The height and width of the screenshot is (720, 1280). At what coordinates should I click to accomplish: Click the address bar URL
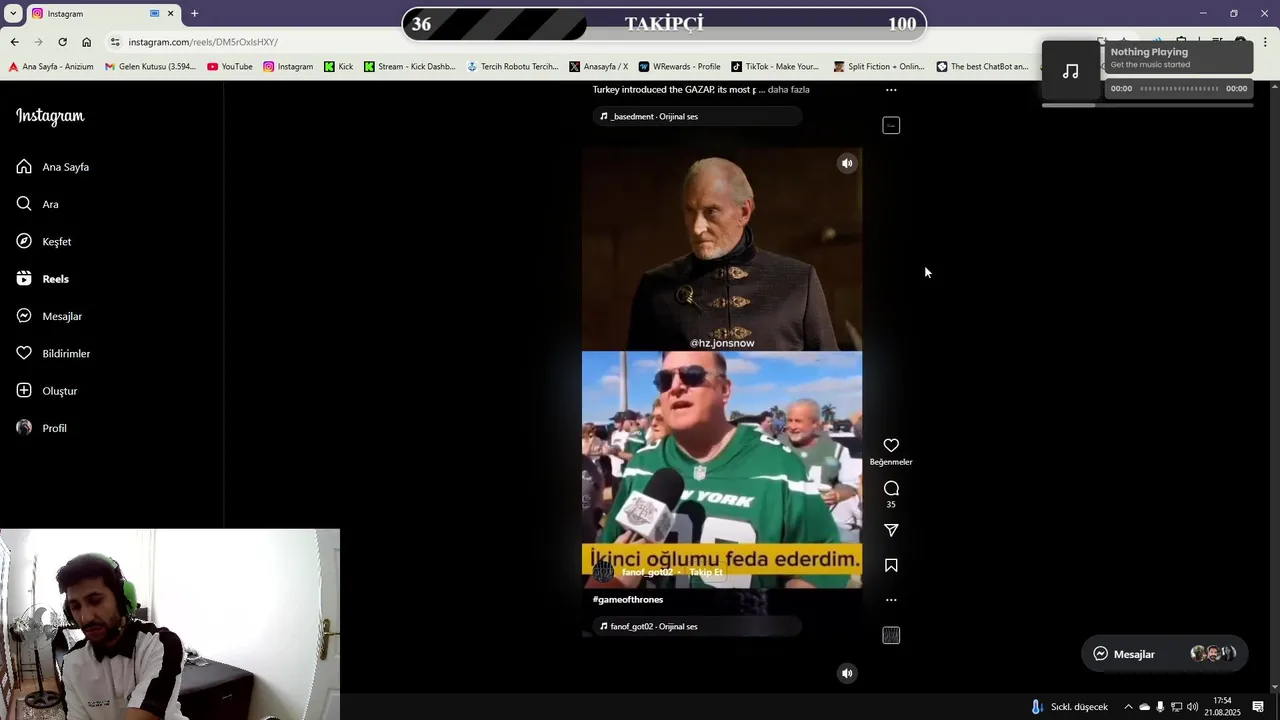coord(203,42)
